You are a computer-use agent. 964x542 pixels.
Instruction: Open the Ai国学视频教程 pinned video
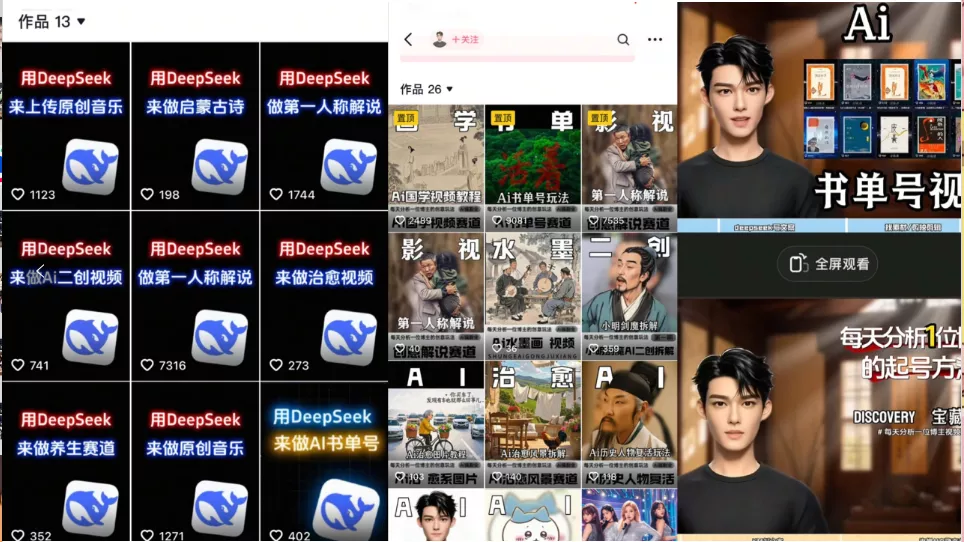pyautogui.click(x=436, y=165)
